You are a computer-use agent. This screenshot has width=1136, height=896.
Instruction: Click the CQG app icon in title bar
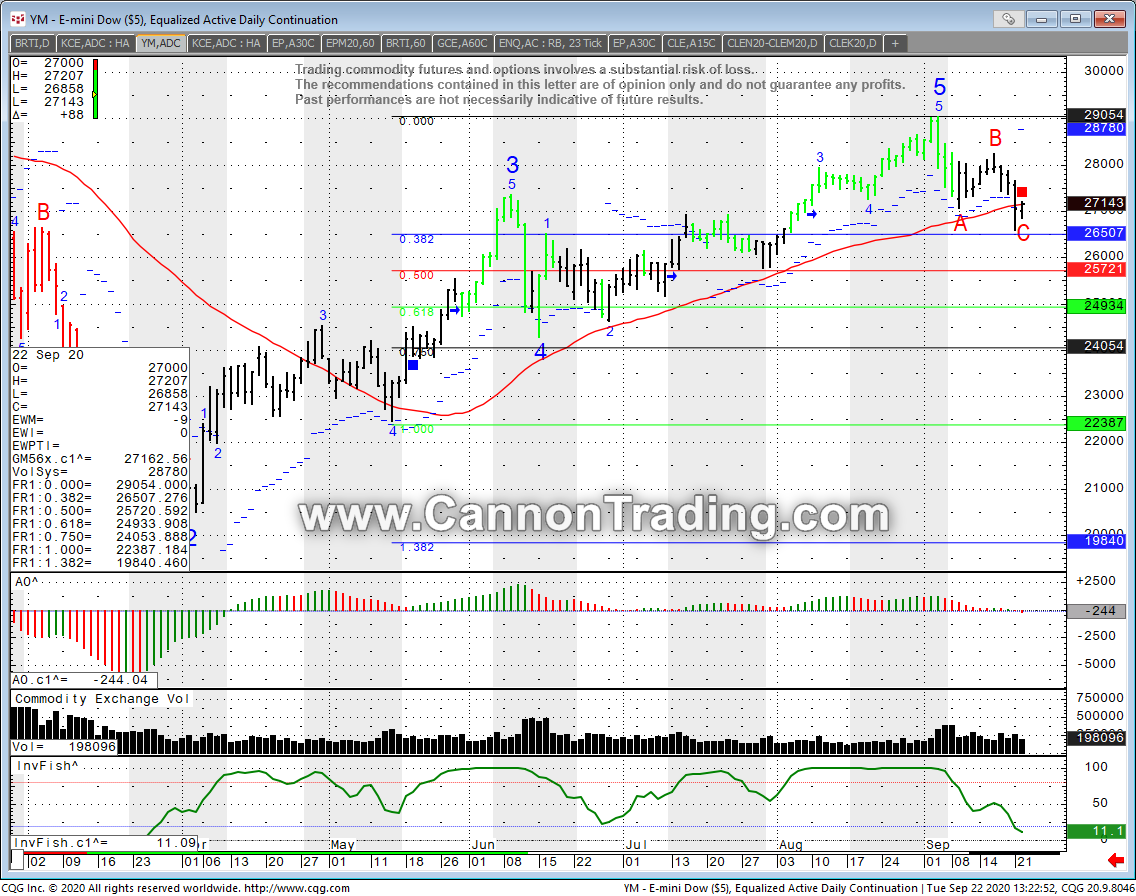point(17,19)
